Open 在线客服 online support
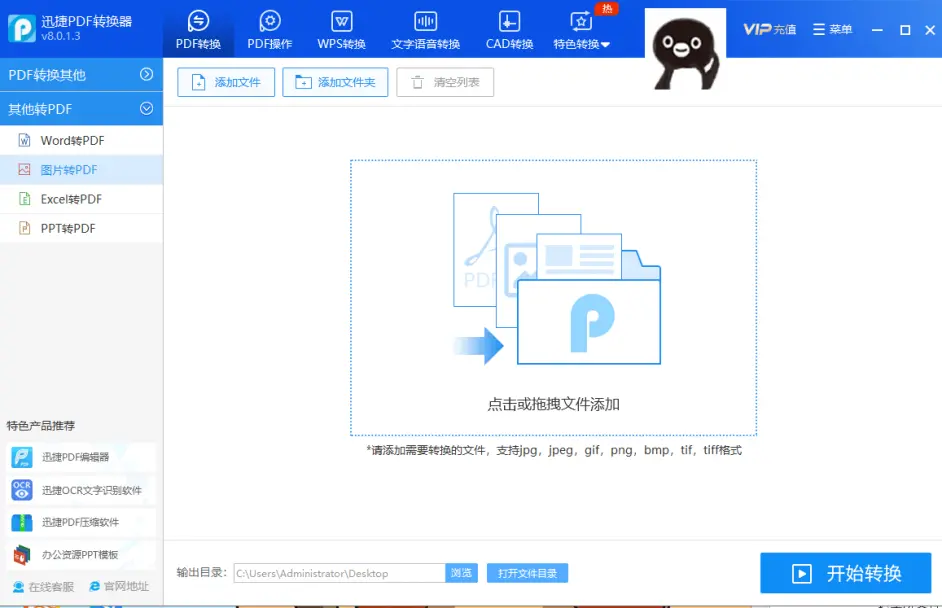 (43, 587)
